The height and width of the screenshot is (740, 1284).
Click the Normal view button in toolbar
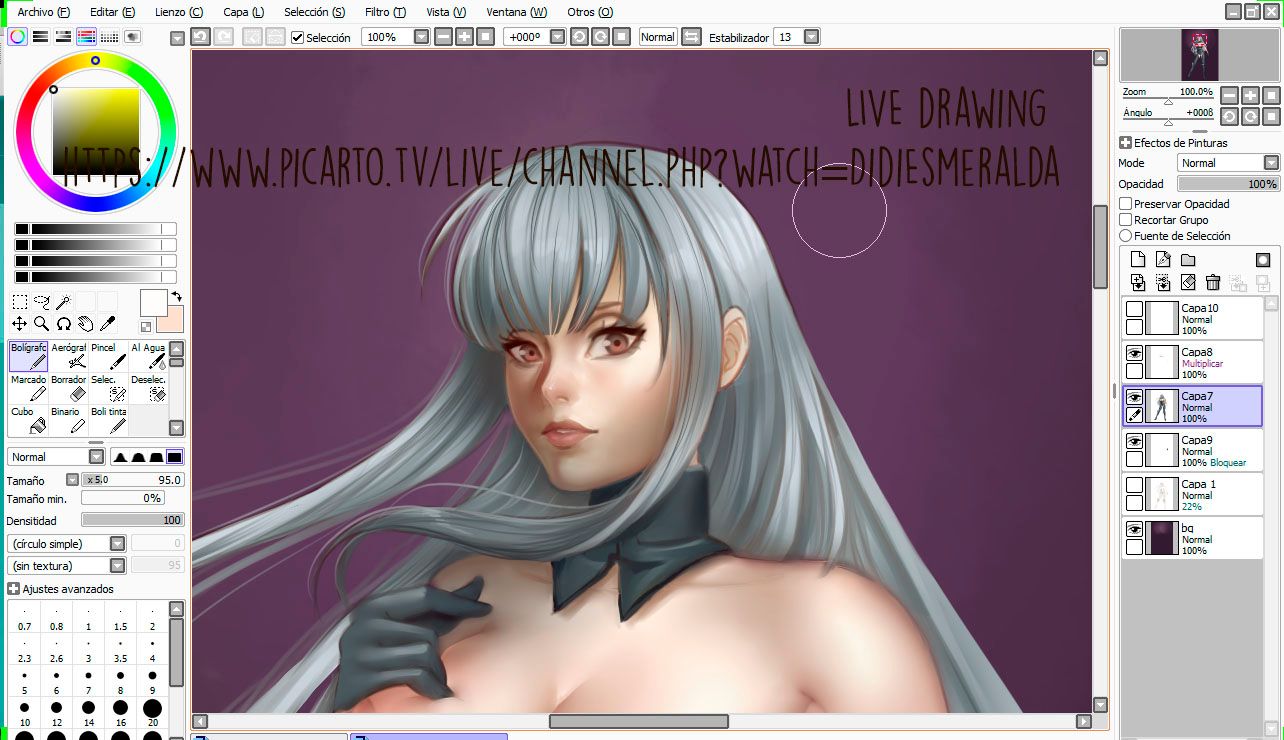(658, 37)
